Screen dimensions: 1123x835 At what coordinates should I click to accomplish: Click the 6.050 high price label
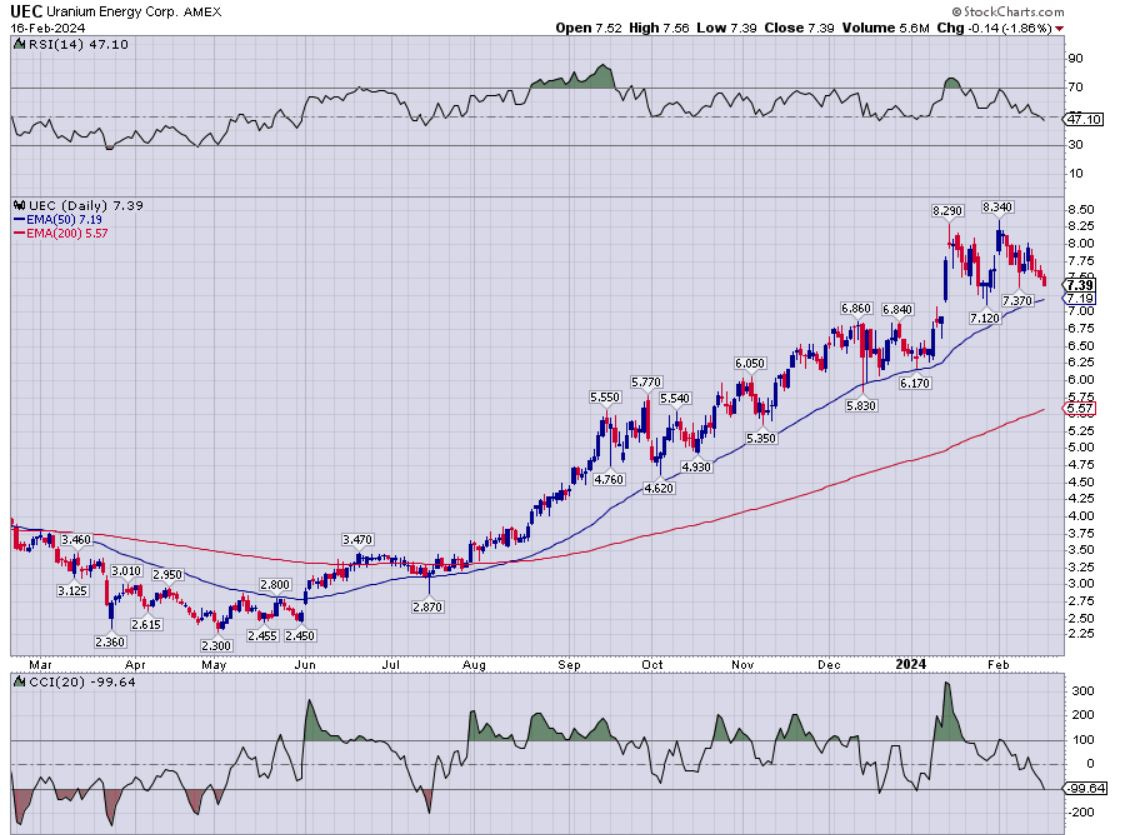coord(750,364)
